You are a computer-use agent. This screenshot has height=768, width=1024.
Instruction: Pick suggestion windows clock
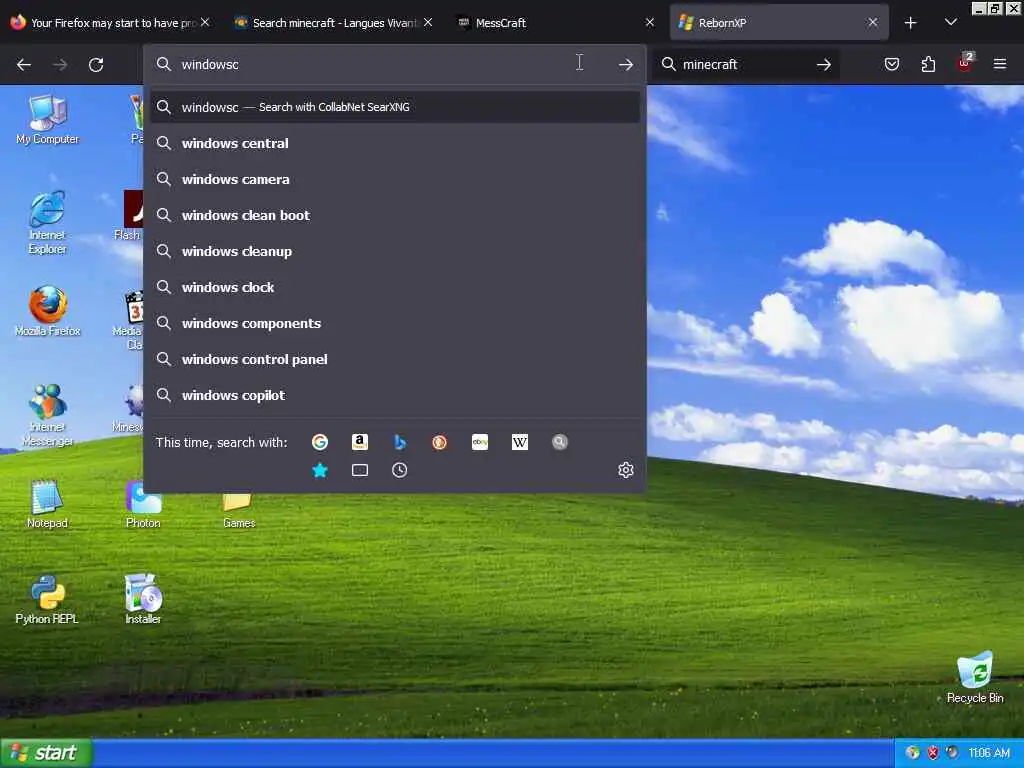[x=394, y=287]
